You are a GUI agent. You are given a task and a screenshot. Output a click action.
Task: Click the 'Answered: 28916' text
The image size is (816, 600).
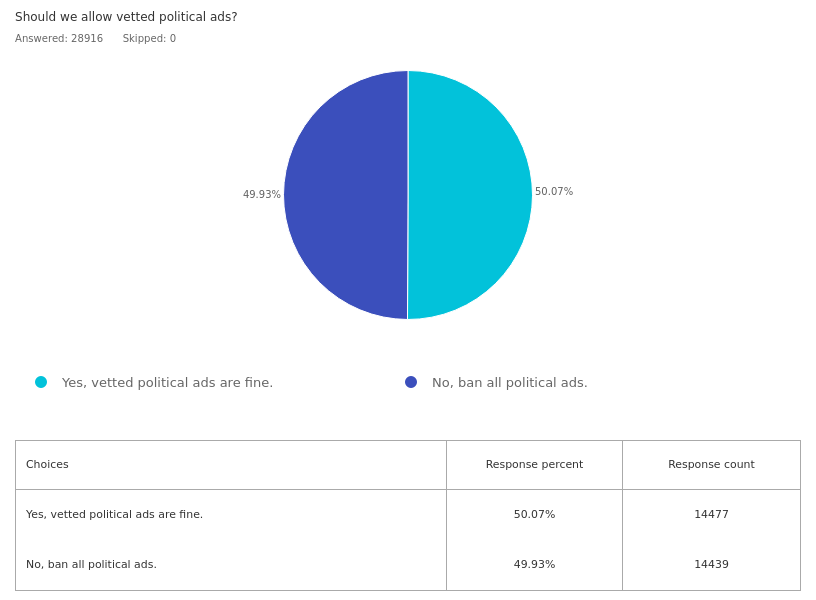tap(59, 39)
